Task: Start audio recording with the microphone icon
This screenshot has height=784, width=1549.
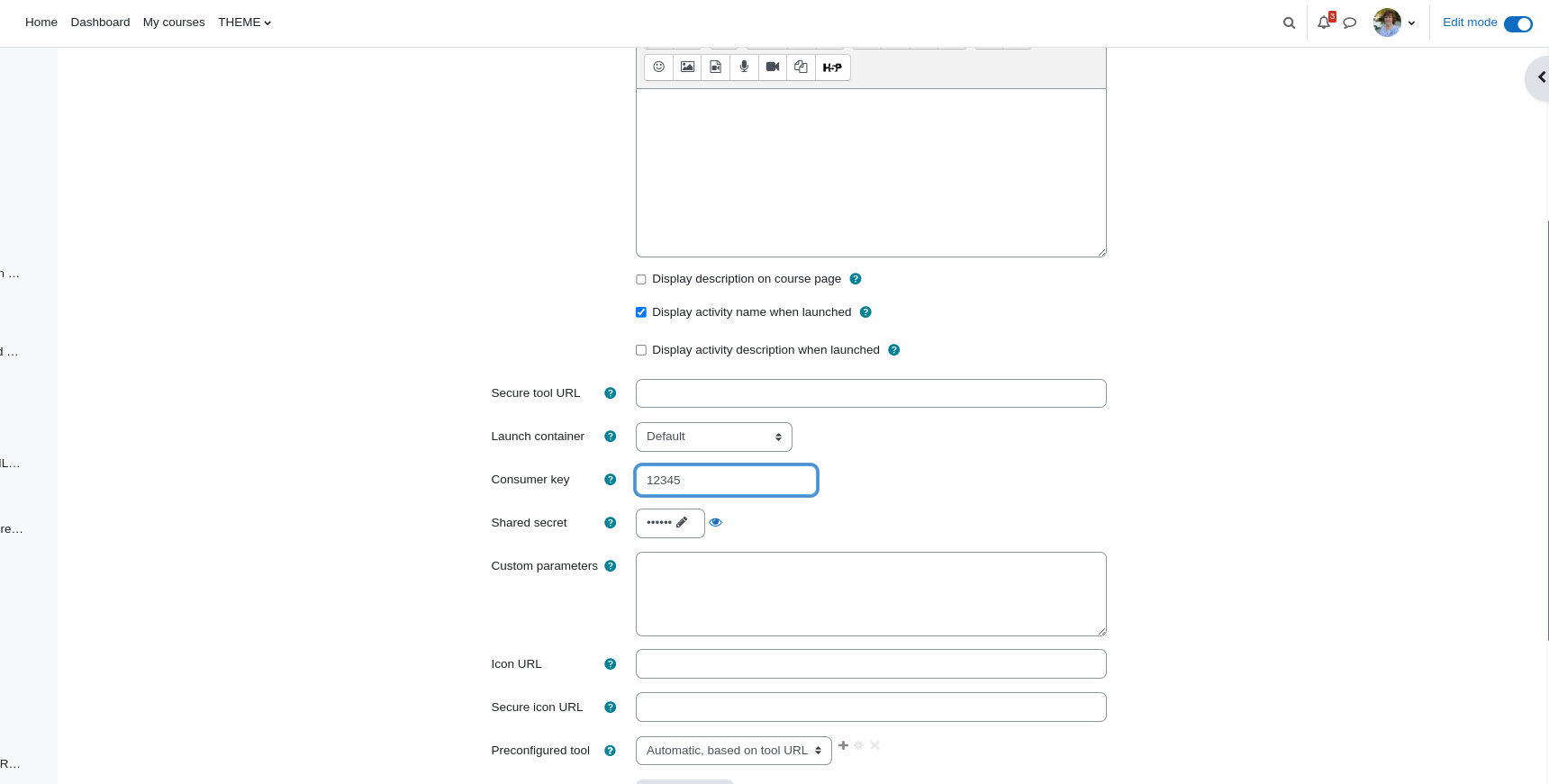Action: point(744,68)
